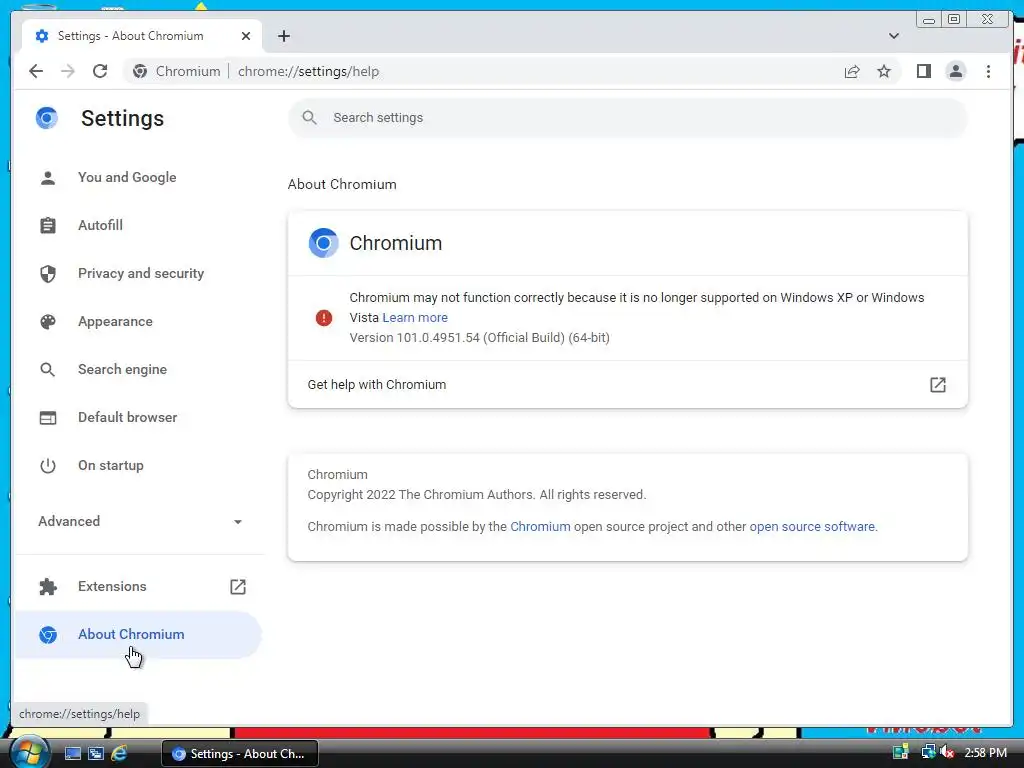Open Get help with Chromium
This screenshot has width=1024, height=768.
(628, 385)
